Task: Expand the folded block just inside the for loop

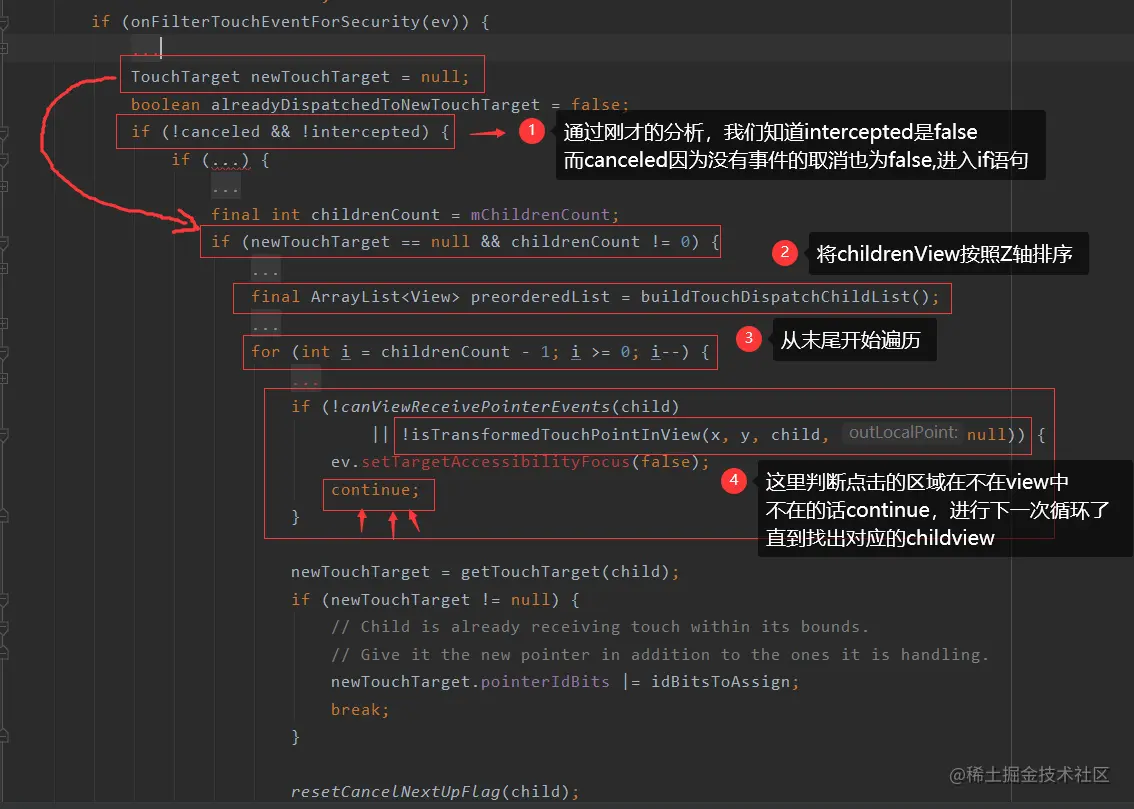Action: tap(306, 381)
